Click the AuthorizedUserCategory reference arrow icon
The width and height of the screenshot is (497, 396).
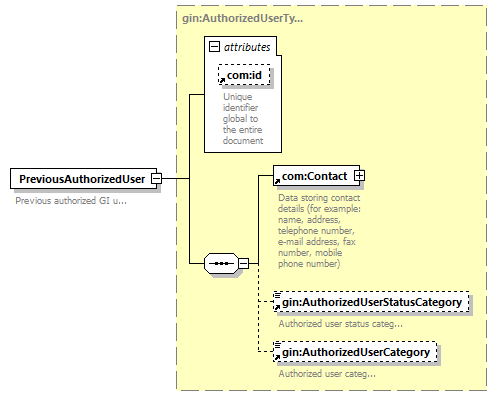(x=277, y=357)
